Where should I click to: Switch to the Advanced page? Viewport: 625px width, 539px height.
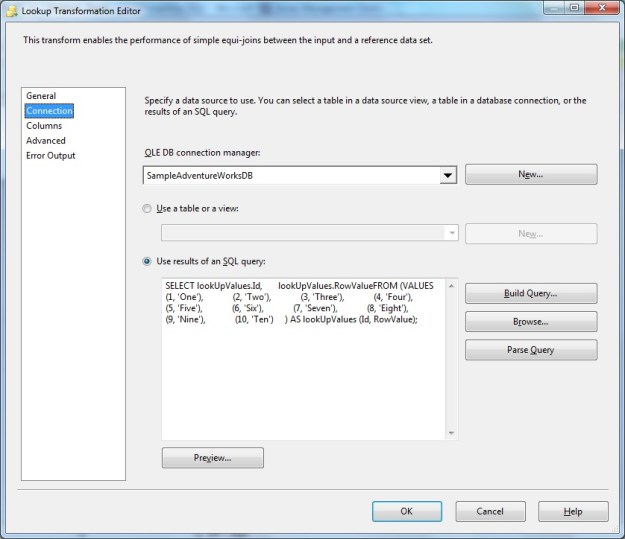(x=46, y=141)
